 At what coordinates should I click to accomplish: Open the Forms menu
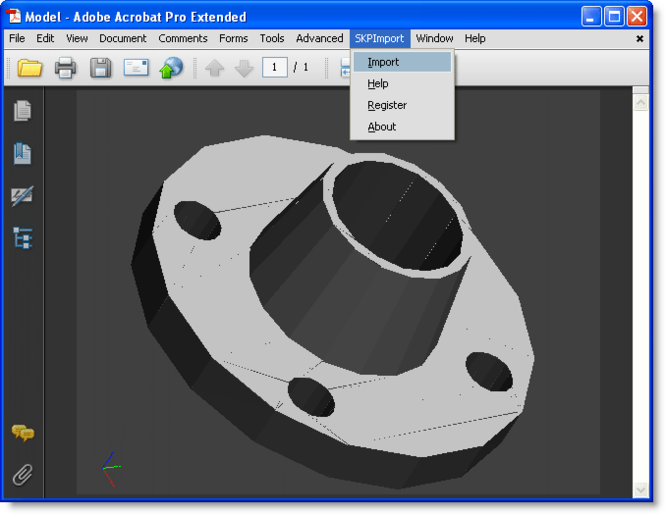pos(233,39)
